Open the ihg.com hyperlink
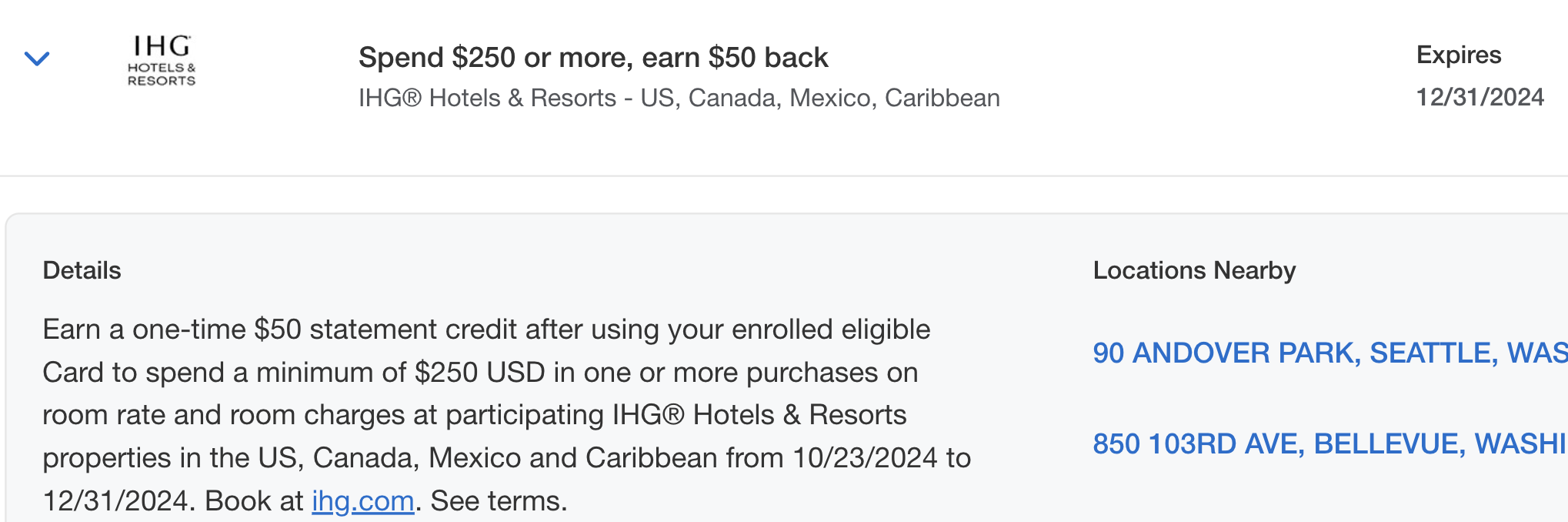This screenshot has width=1568, height=522. click(362, 500)
